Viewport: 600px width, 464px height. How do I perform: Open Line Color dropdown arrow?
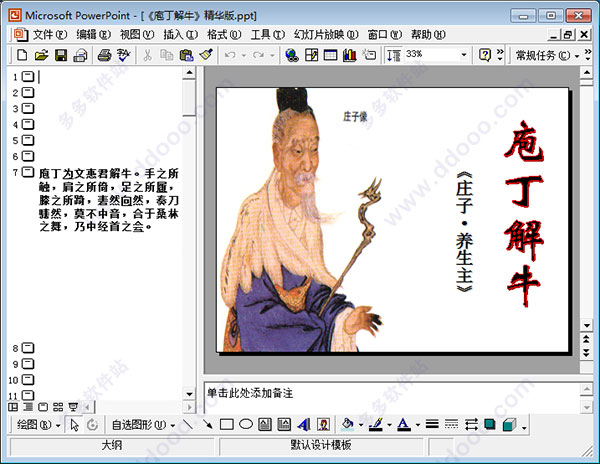(x=389, y=425)
